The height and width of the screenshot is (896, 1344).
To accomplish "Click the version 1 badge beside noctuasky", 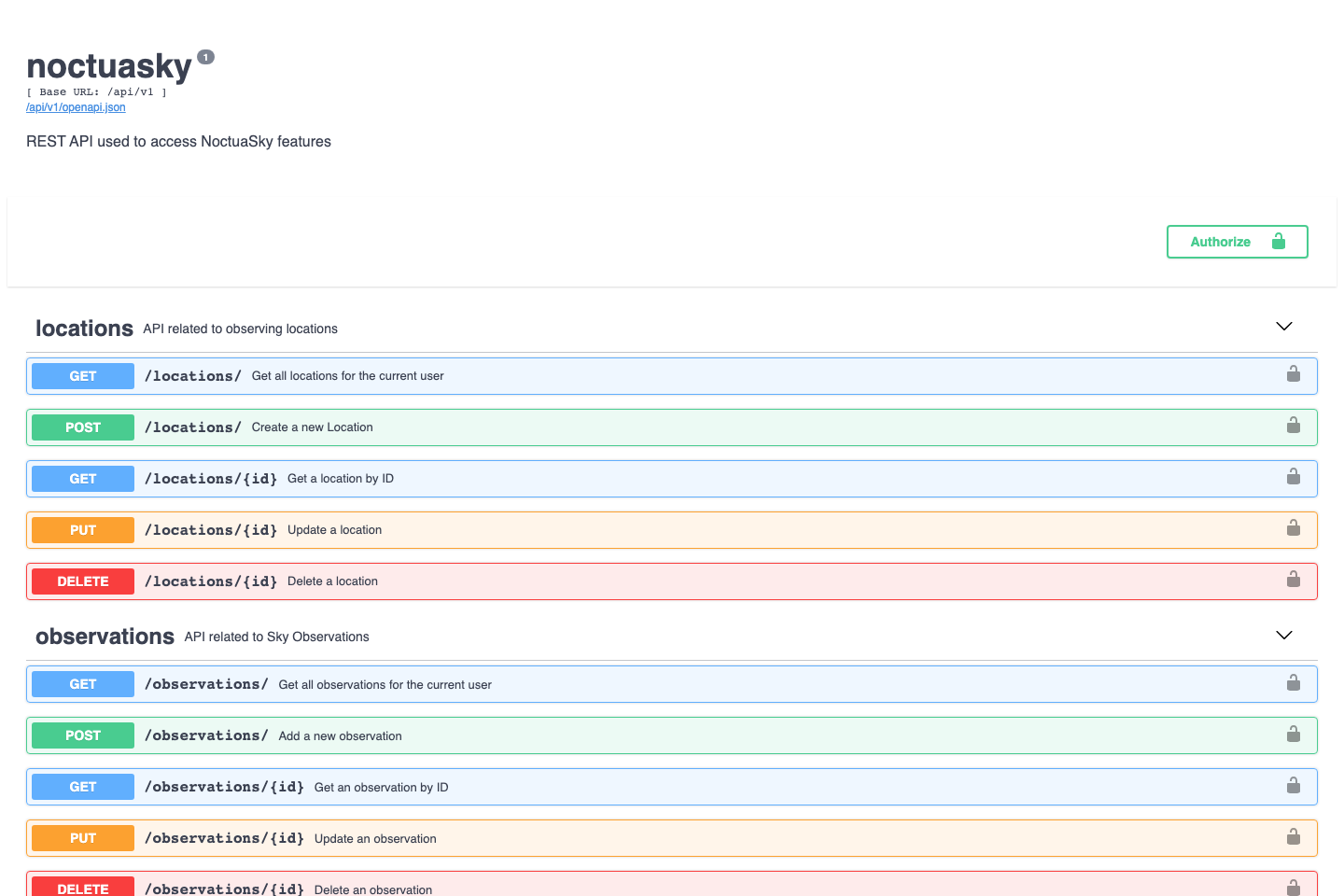I will coord(204,56).
